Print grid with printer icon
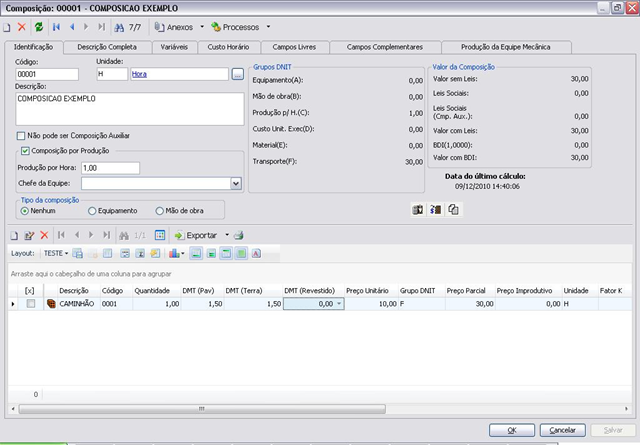 click(239, 235)
